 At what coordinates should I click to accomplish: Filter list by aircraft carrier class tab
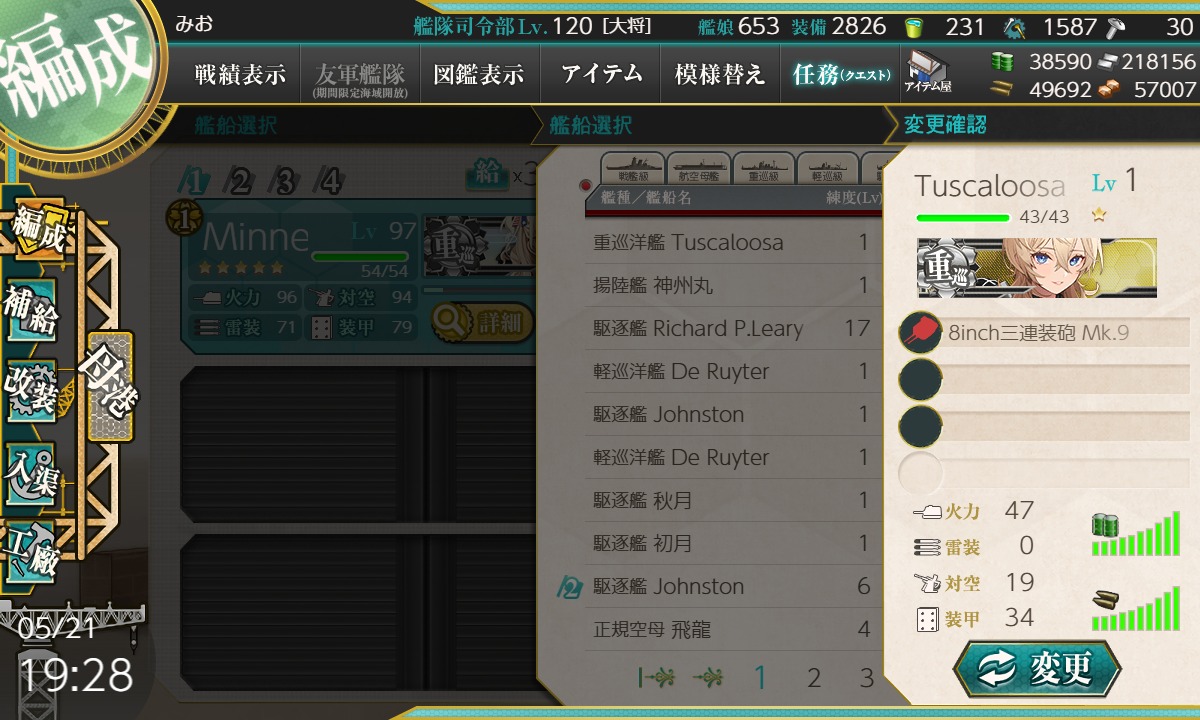click(x=699, y=170)
